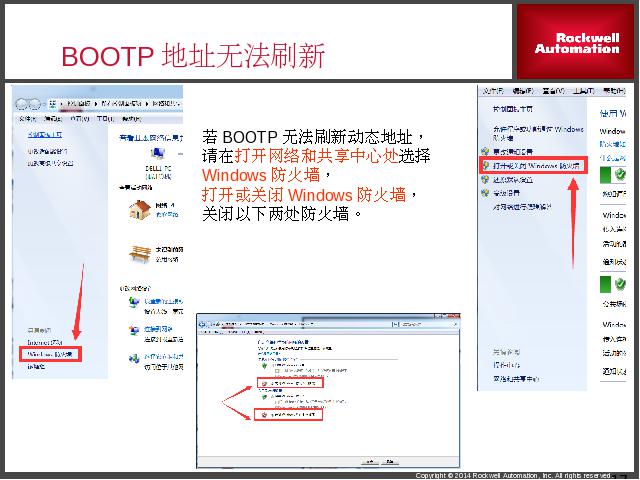The image size is (640, 480).
Task: Click 高级设置 link
Action: pos(506,193)
